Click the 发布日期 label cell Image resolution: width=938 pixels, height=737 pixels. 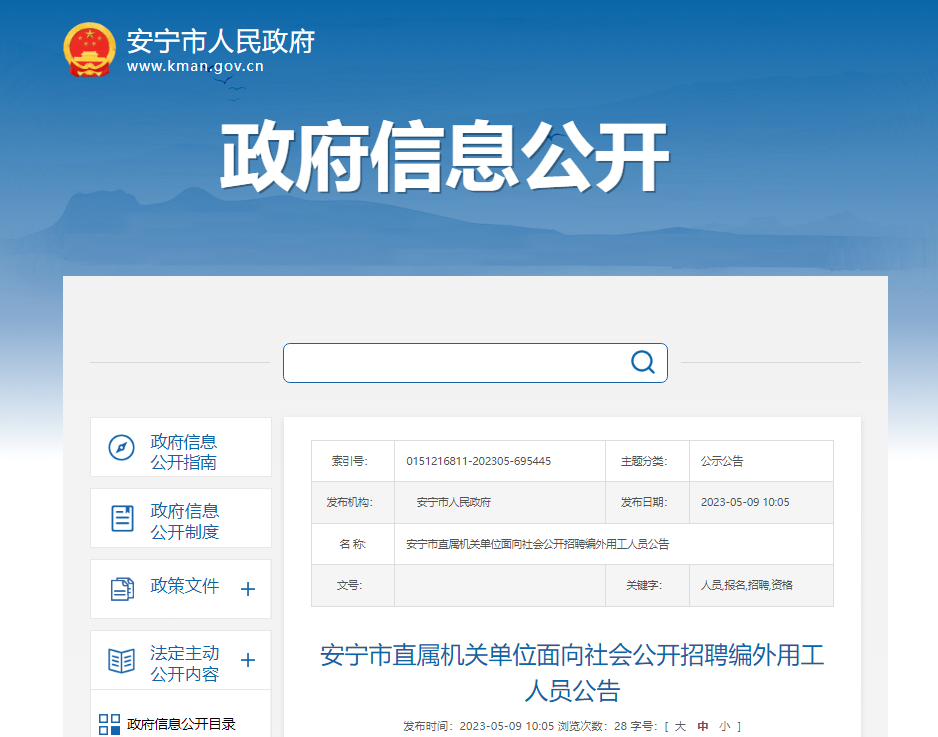tap(647, 502)
